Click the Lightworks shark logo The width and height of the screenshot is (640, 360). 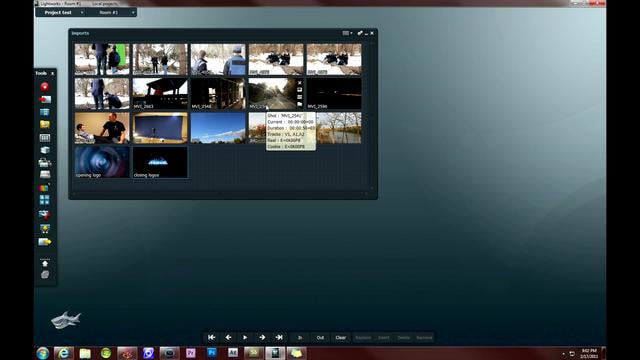[66, 320]
